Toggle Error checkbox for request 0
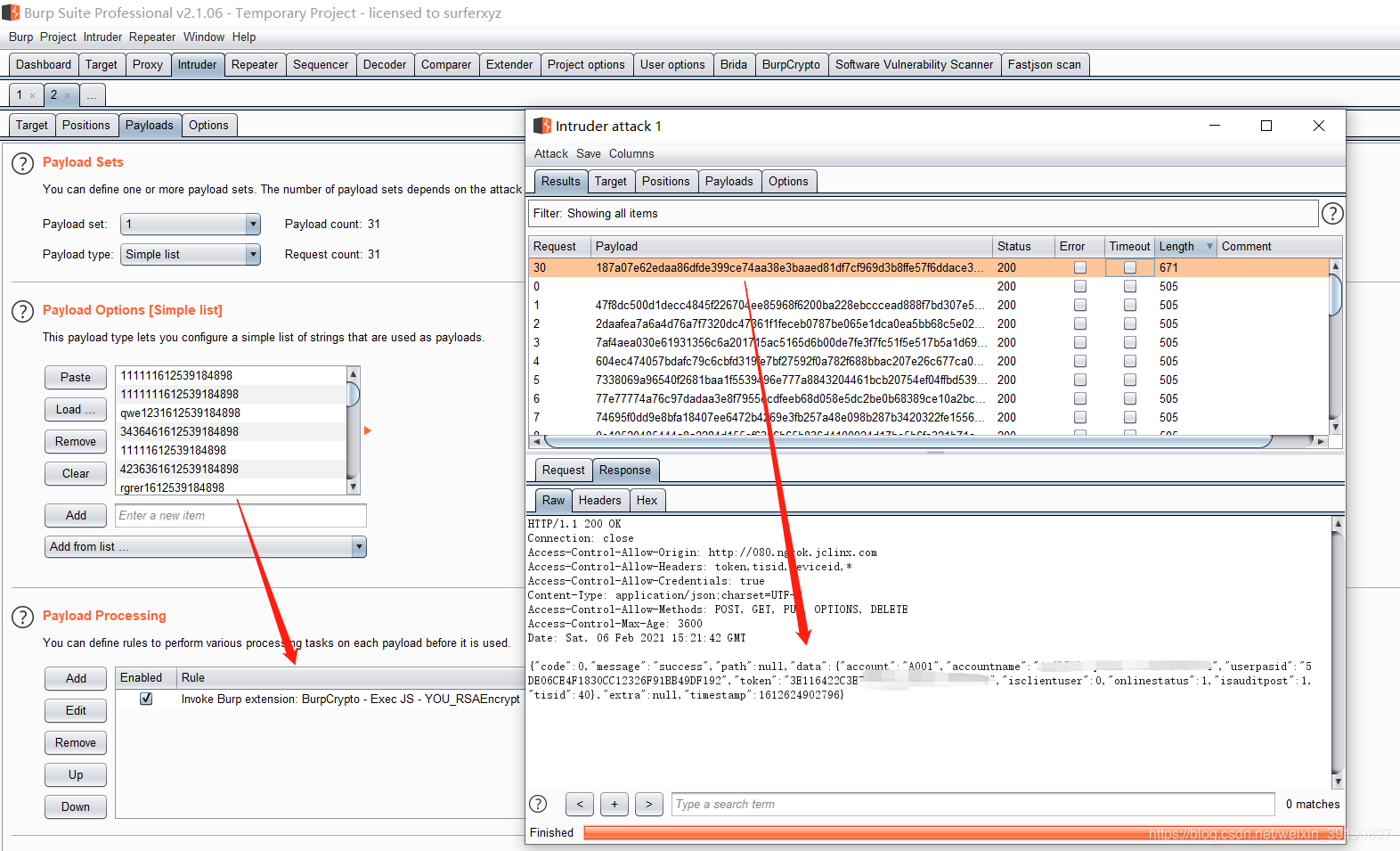The width and height of the screenshot is (1400, 851). (x=1080, y=286)
